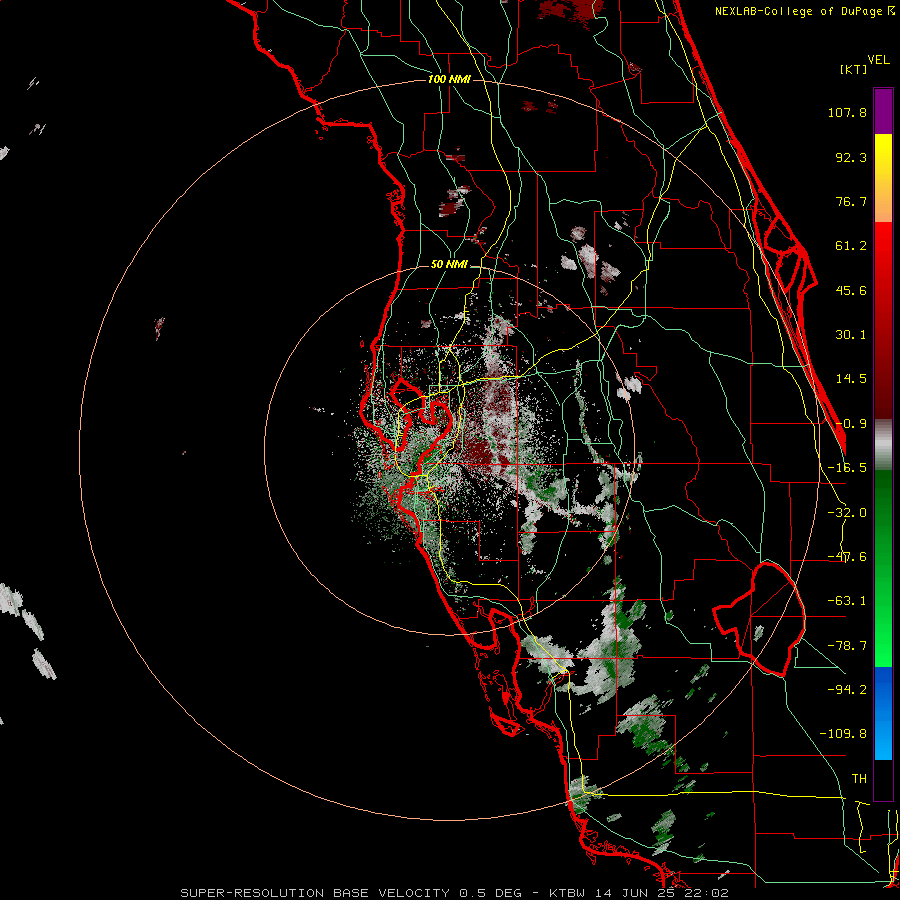The width and height of the screenshot is (900, 900).
Task: Click the 100 NMI range ring label
Action: coord(449,79)
